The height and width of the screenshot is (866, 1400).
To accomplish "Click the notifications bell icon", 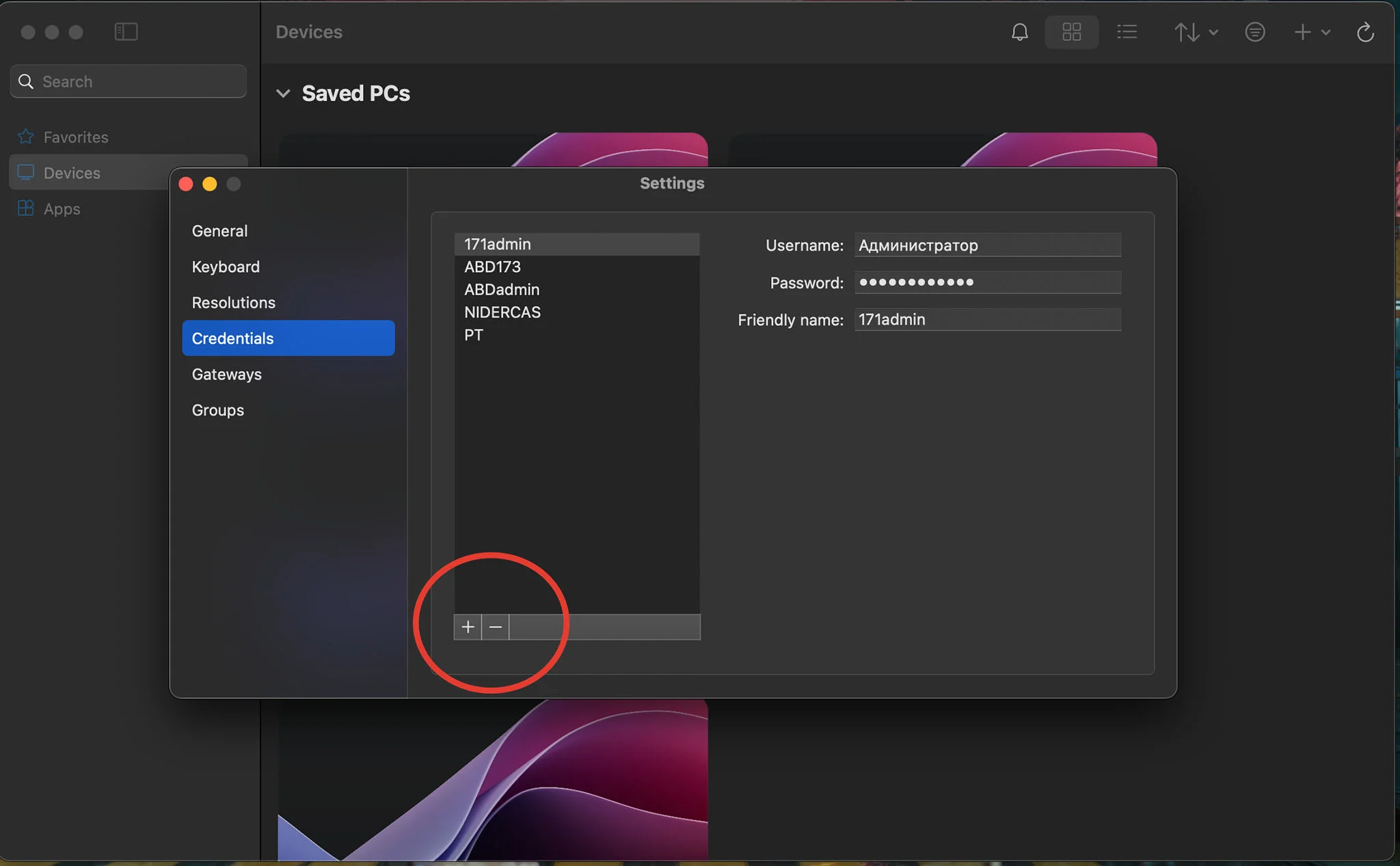I will point(1019,32).
